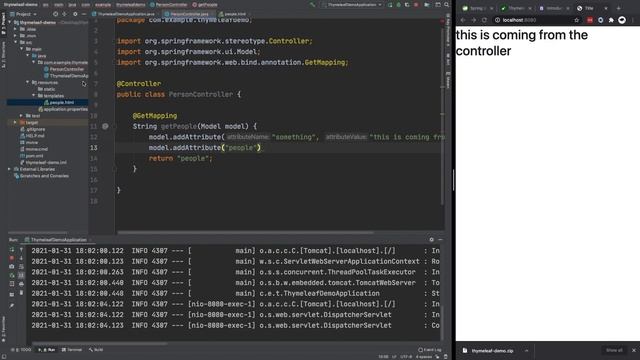The height and width of the screenshot is (360, 640).
Task: Open download item menu chevron for thymeleaf-demo.zip
Action: 527,351
